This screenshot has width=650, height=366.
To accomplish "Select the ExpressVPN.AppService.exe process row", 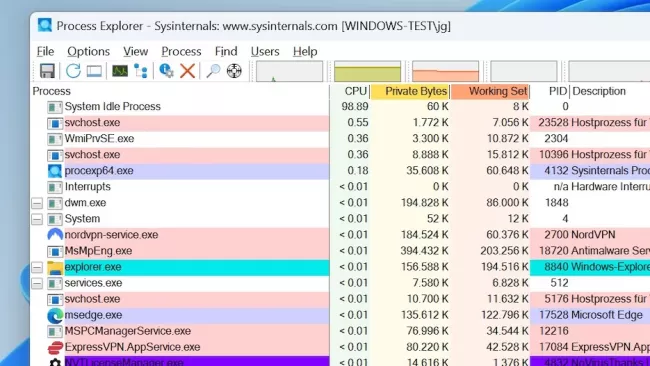I will [340, 347].
